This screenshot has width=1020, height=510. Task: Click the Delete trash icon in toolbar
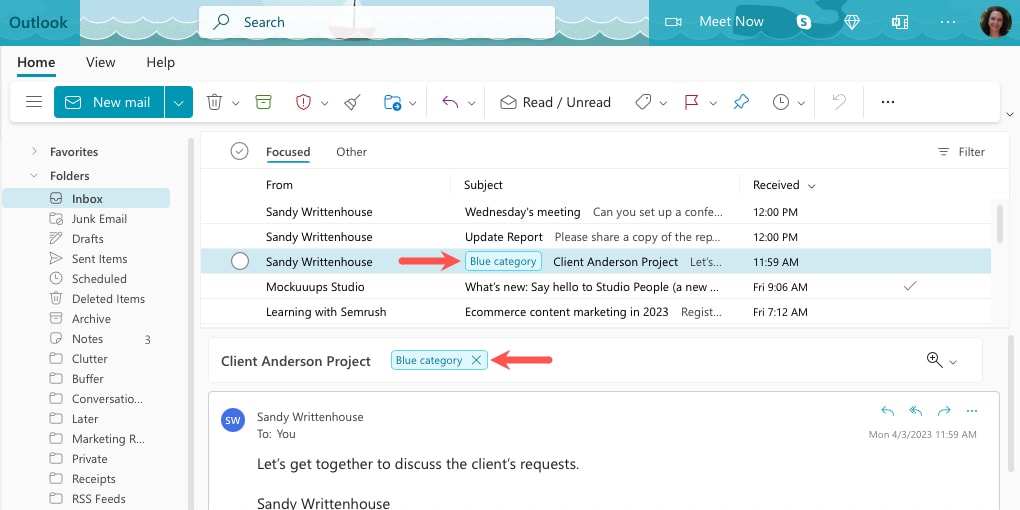[214, 102]
